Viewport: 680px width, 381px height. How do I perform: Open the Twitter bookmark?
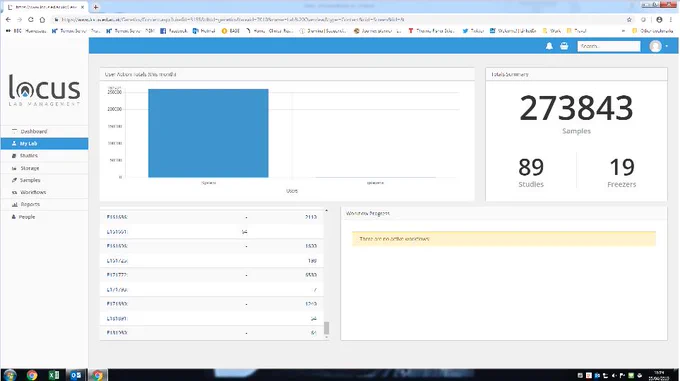(x=473, y=31)
